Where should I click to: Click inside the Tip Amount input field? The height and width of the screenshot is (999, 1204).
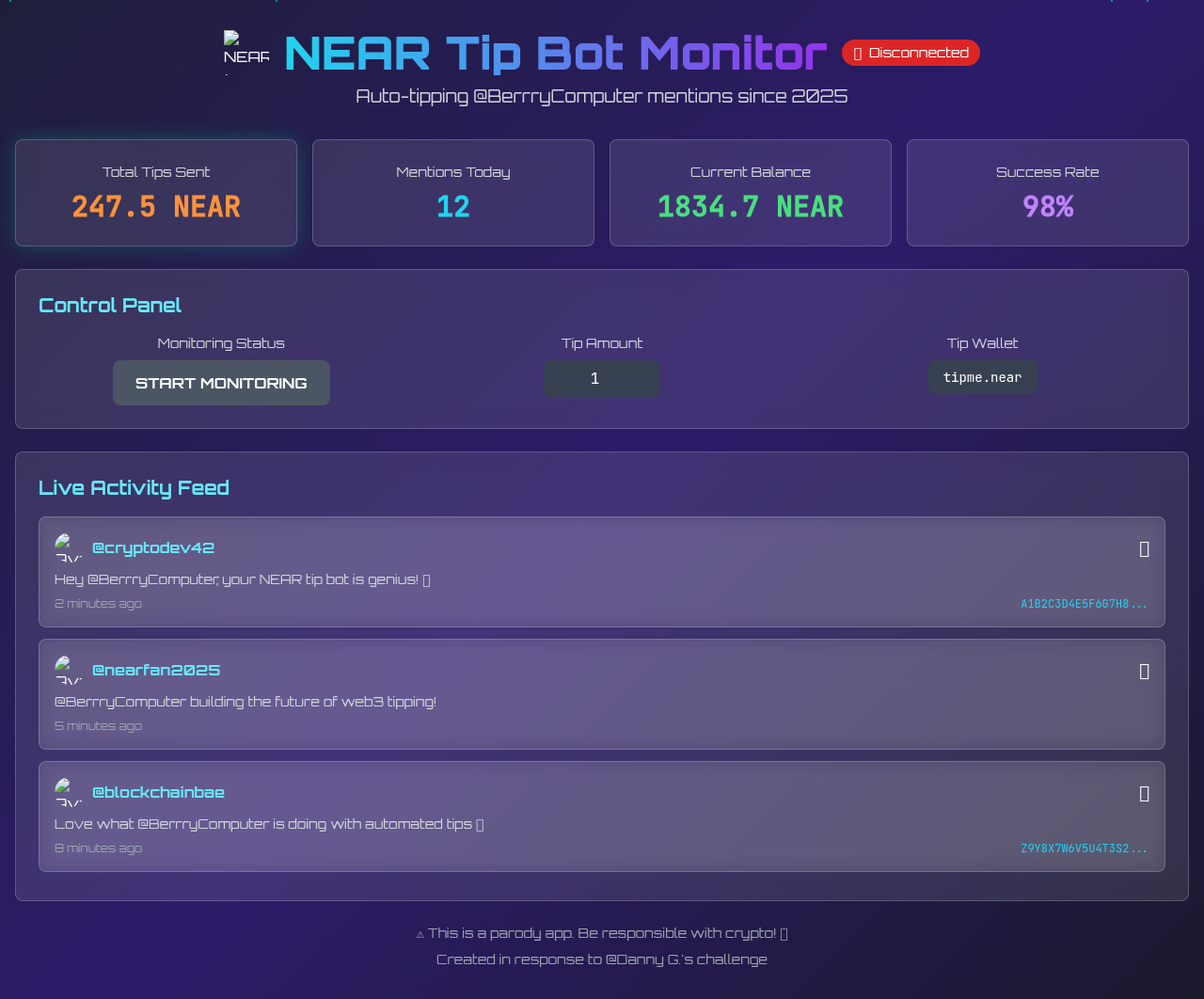601,379
